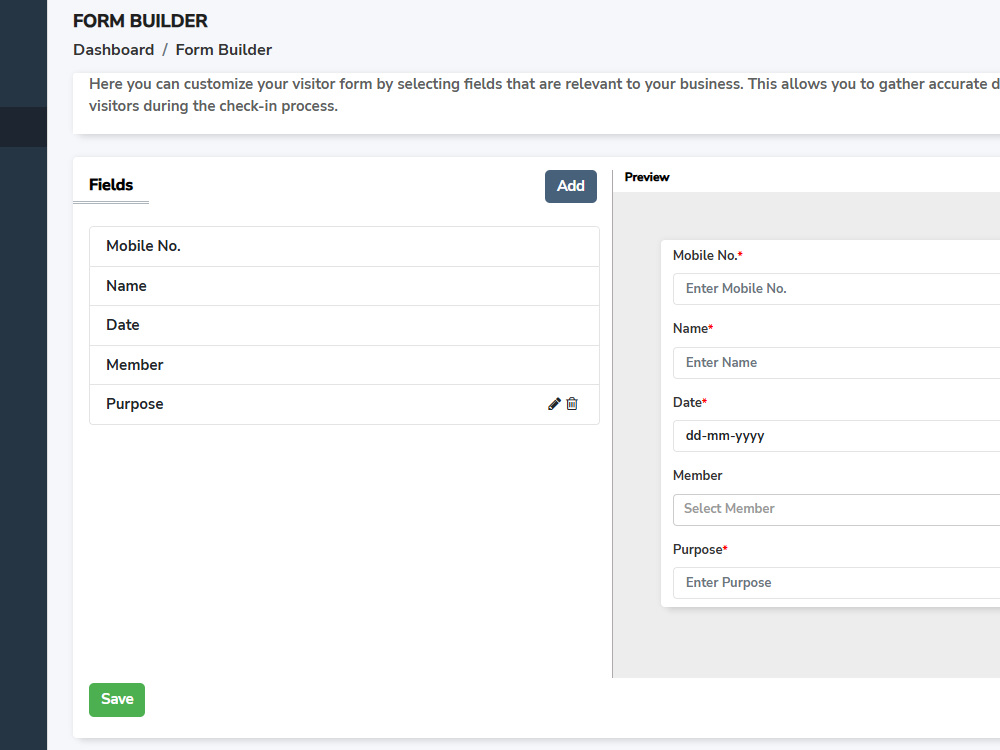Viewport: 1000px width, 750px height.
Task: Open the dd-mm-yyyy date input
Action: click(836, 436)
